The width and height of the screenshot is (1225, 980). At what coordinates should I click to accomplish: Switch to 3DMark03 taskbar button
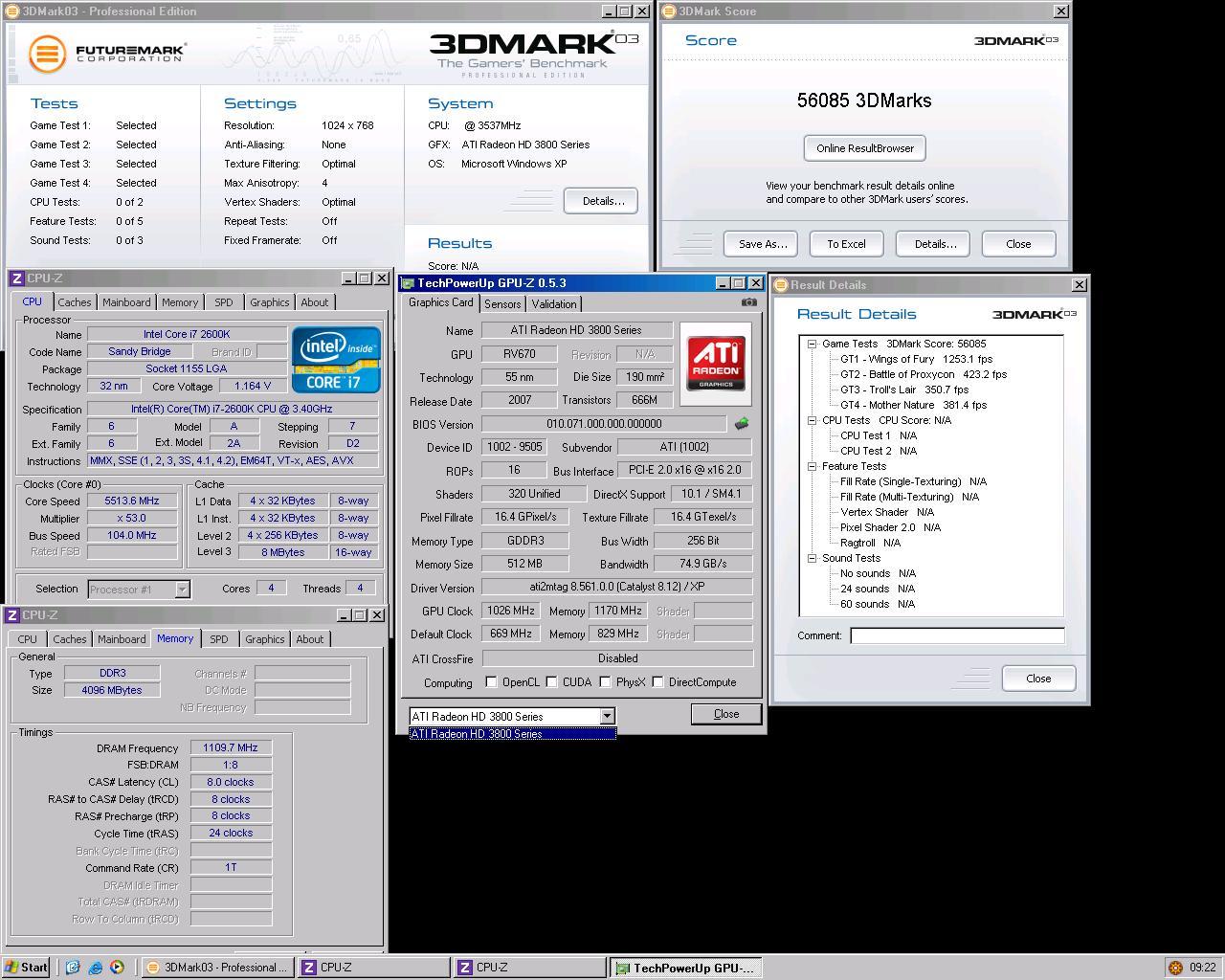[217, 968]
